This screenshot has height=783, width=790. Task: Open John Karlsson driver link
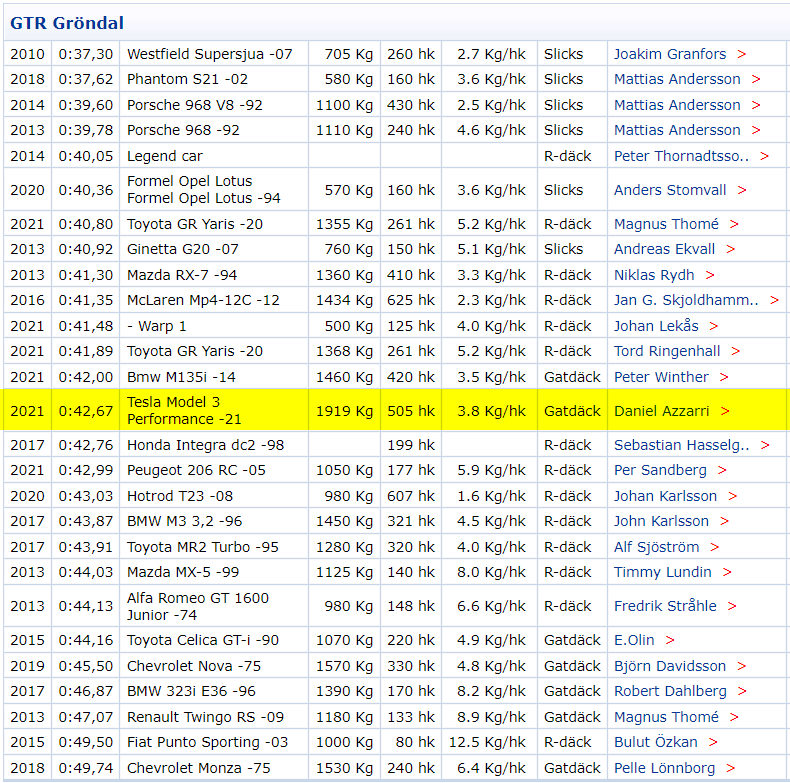[661, 521]
